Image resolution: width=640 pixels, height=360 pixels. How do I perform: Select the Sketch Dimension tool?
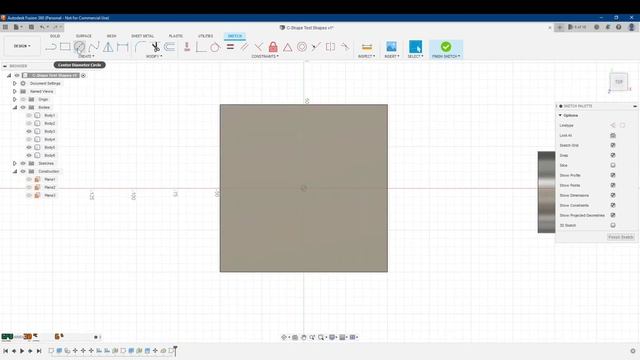[122, 47]
